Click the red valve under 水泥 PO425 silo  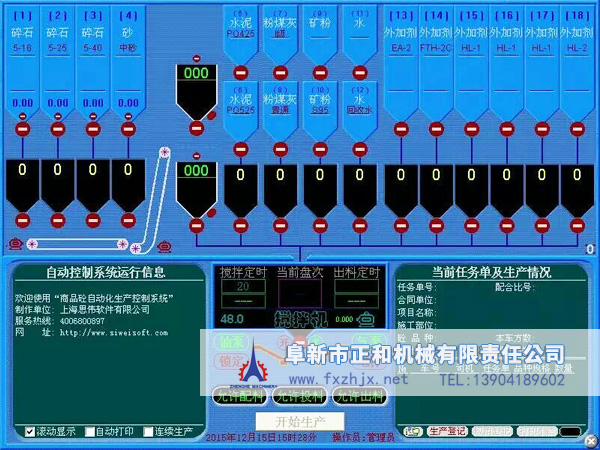click(x=240, y=72)
